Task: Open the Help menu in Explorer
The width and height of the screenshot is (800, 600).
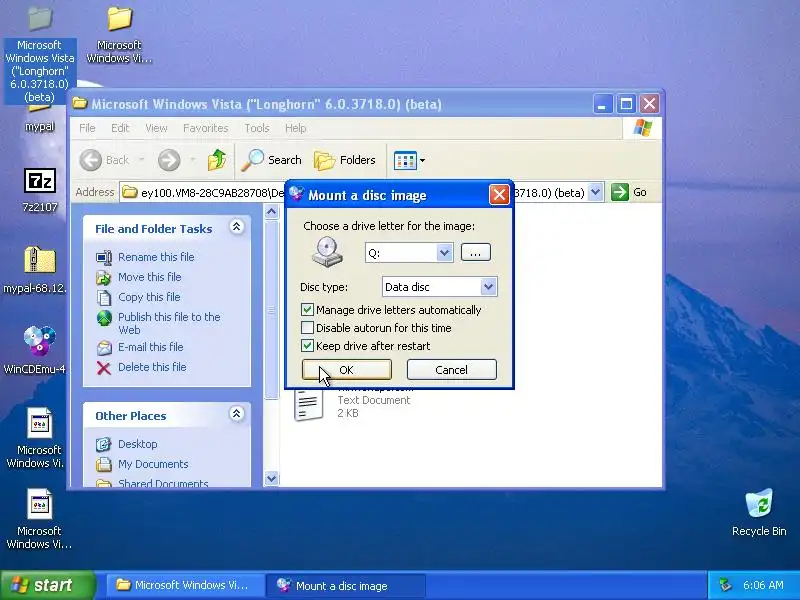Action: 295,128
